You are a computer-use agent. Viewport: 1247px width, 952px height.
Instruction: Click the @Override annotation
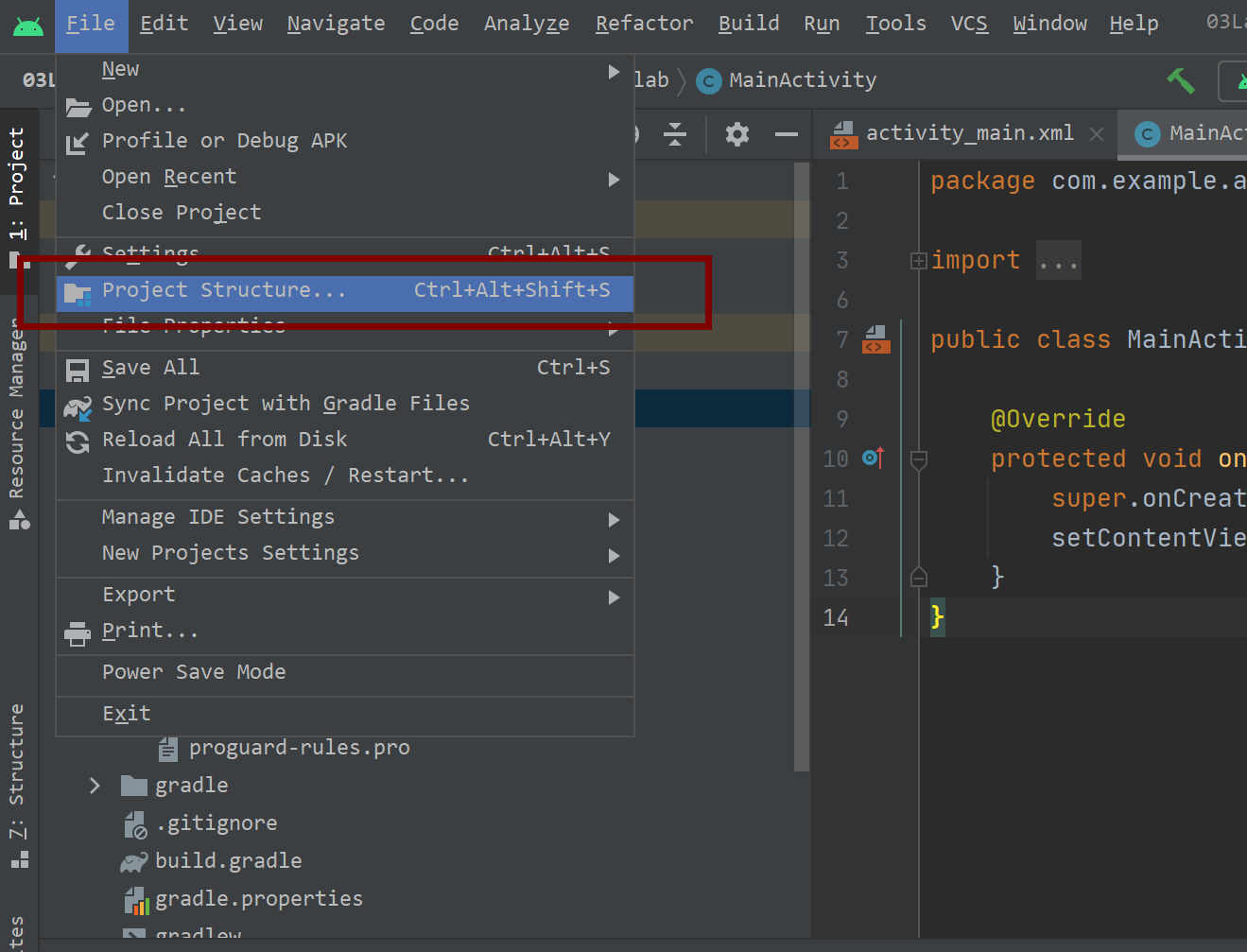click(1058, 420)
